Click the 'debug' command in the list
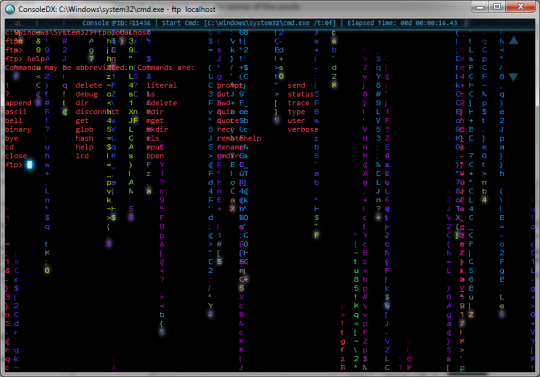 [86, 94]
